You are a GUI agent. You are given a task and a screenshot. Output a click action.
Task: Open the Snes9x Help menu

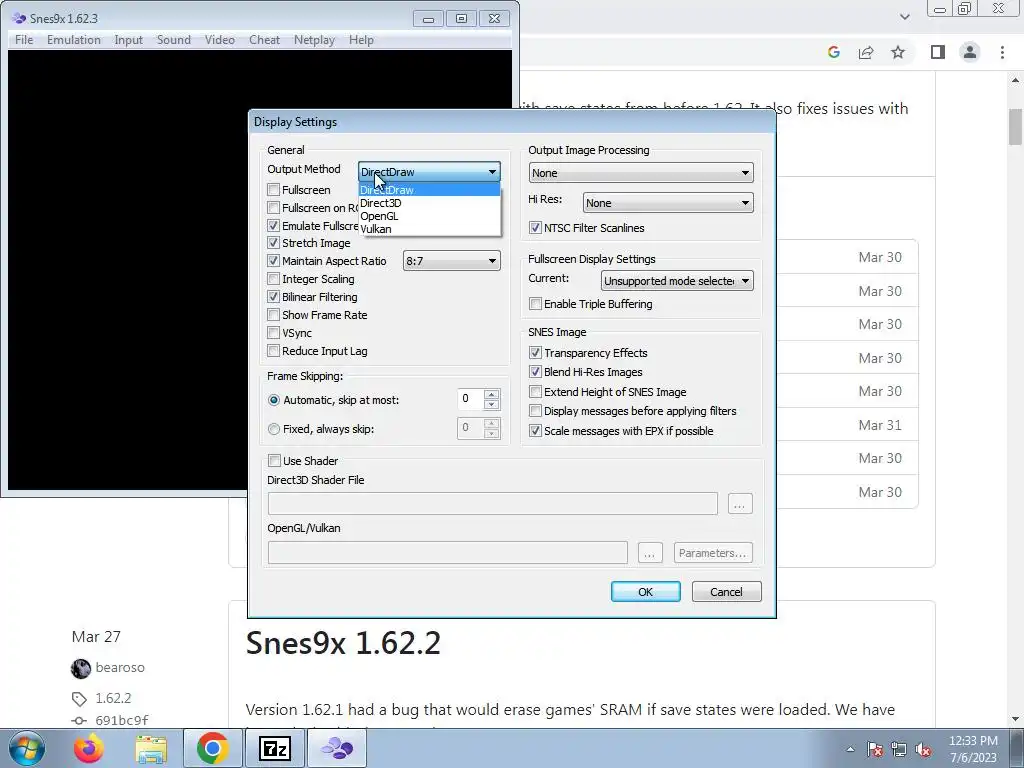coord(361,40)
